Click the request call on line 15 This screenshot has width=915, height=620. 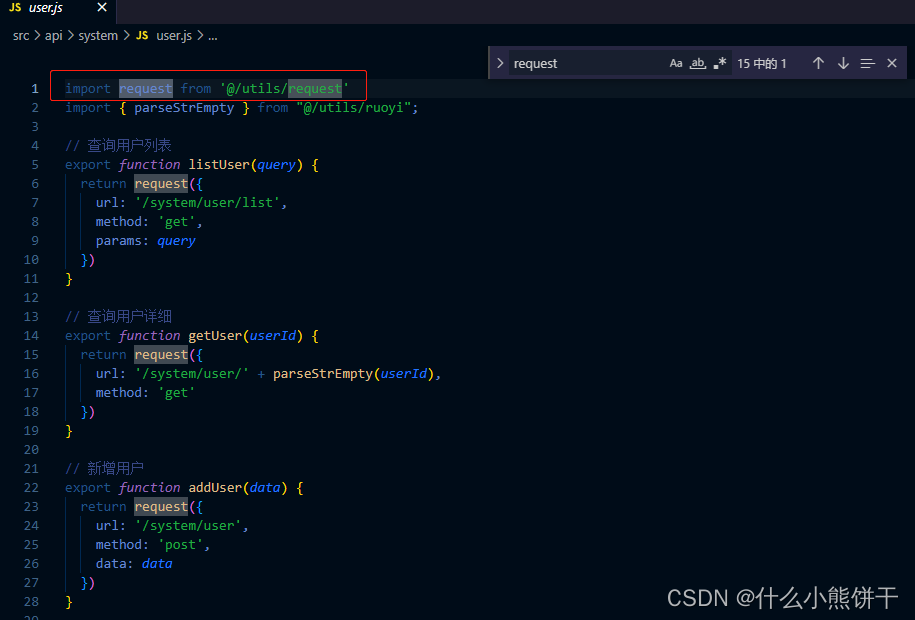[x=161, y=355]
